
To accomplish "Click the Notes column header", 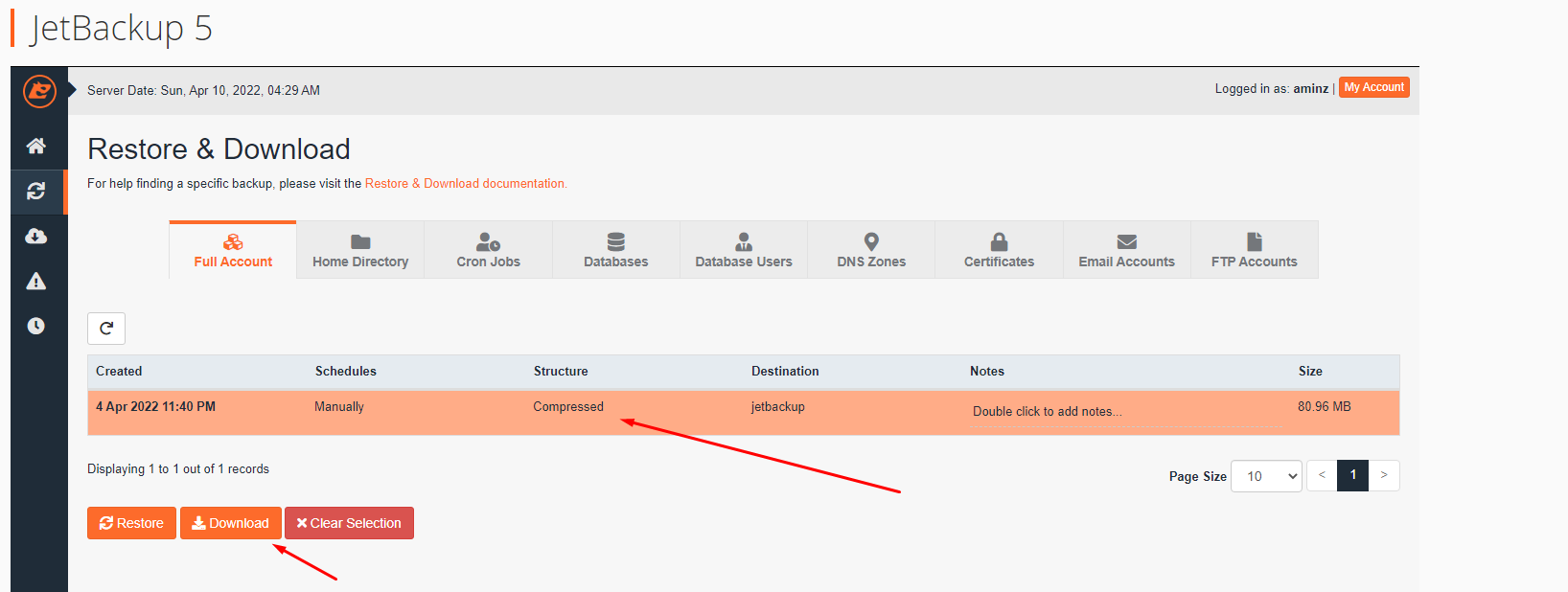I will click(987, 371).
